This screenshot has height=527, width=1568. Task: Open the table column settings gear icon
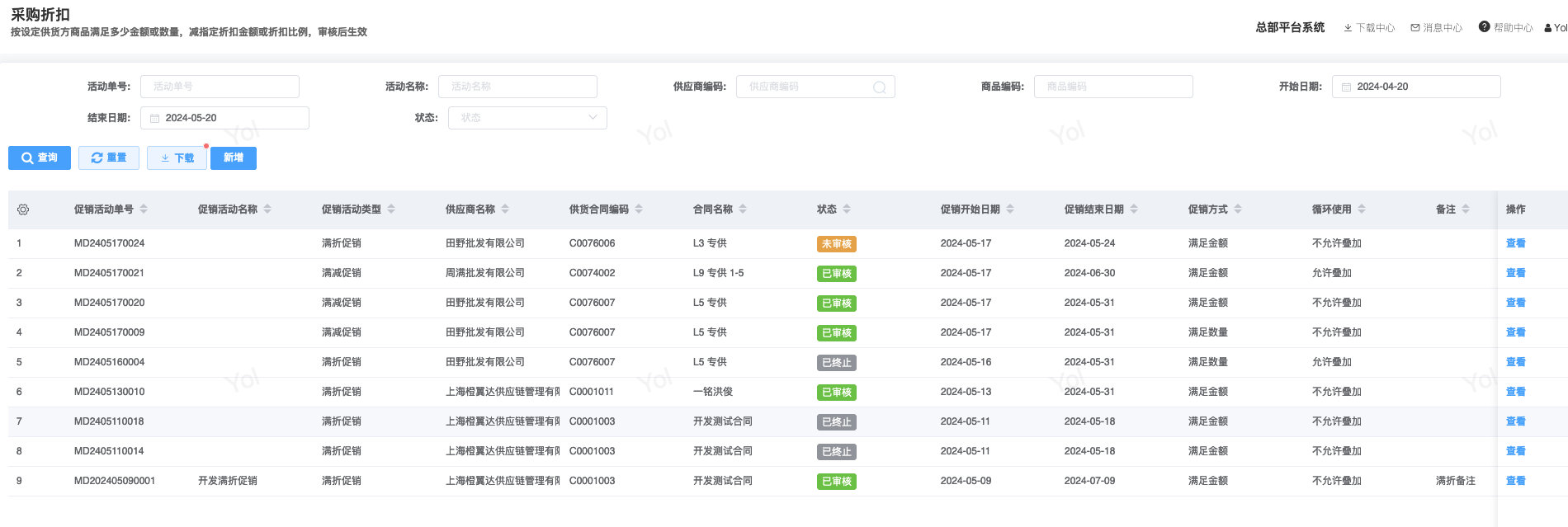23,209
